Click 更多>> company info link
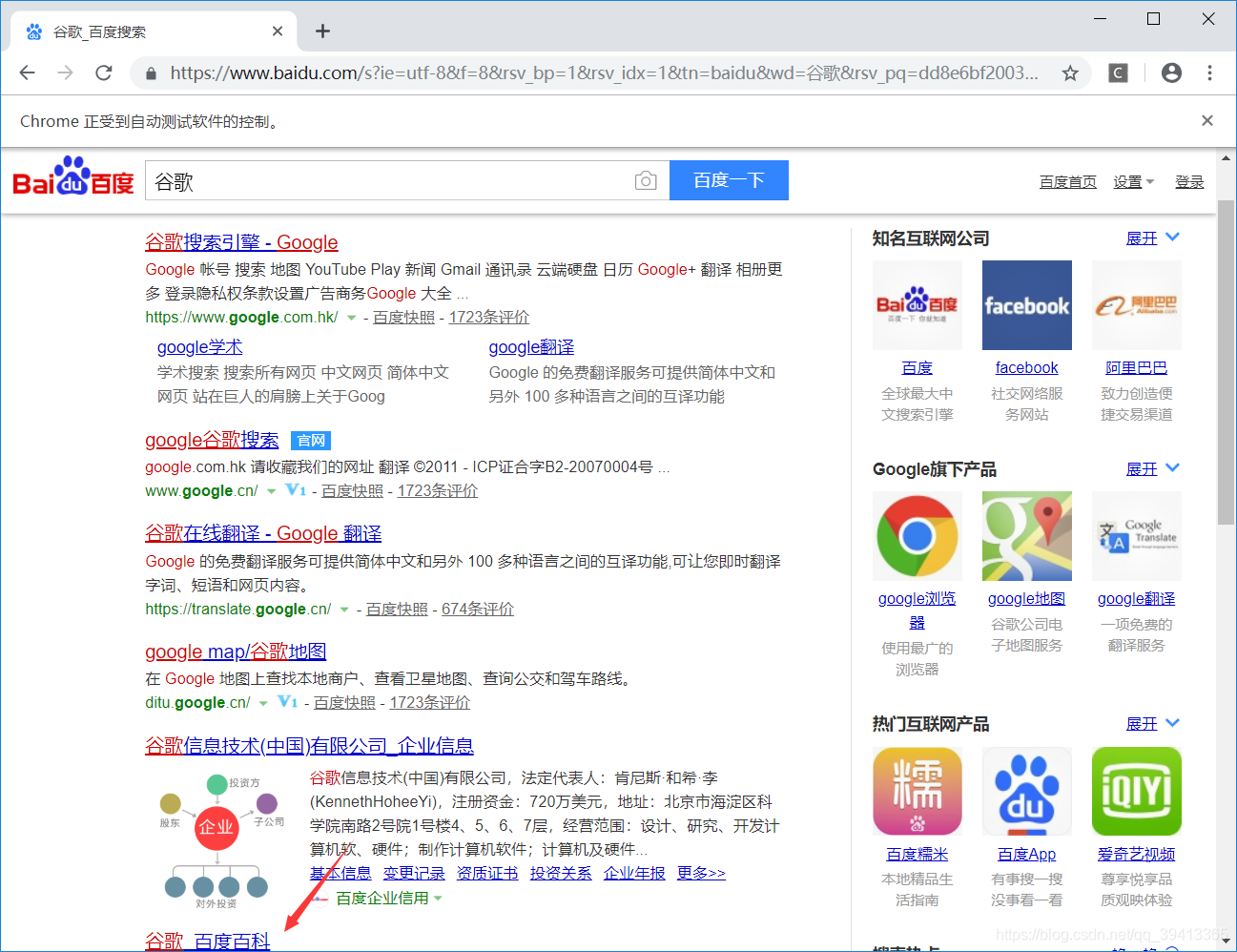The height and width of the screenshot is (952, 1237). click(x=701, y=874)
